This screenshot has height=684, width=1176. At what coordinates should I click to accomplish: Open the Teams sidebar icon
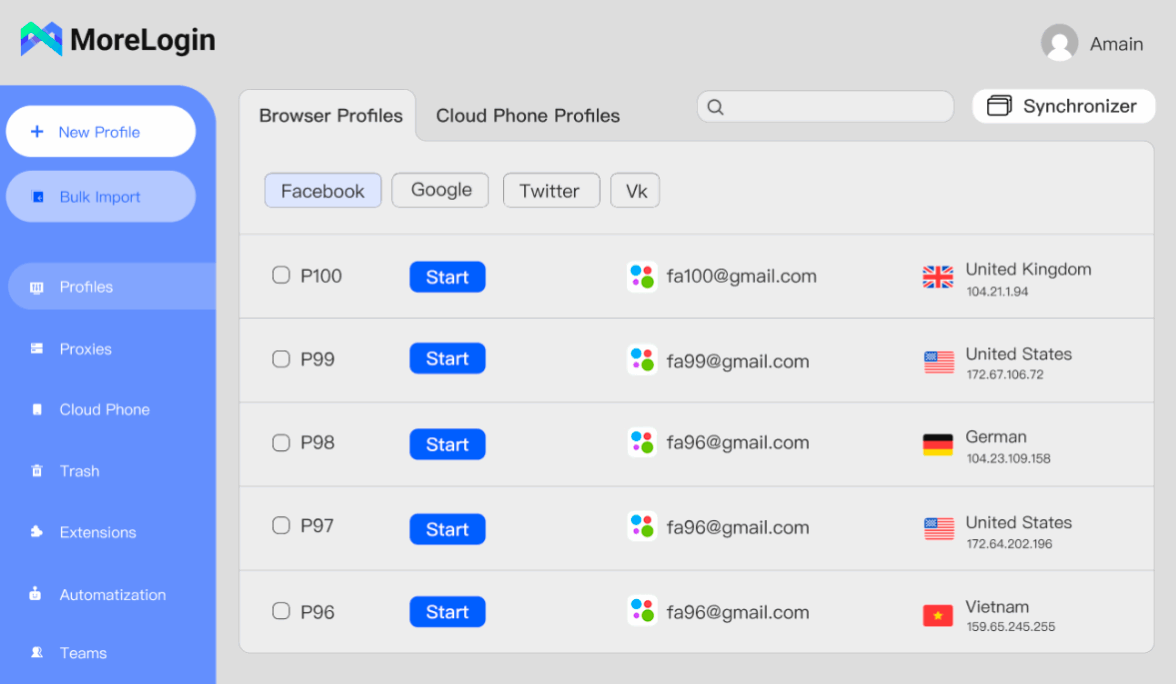37,653
